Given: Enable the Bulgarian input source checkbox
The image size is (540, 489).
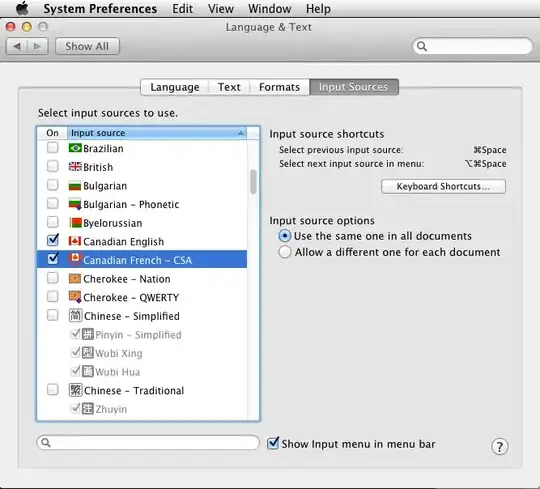Looking at the screenshot, I should tap(52, 185).
